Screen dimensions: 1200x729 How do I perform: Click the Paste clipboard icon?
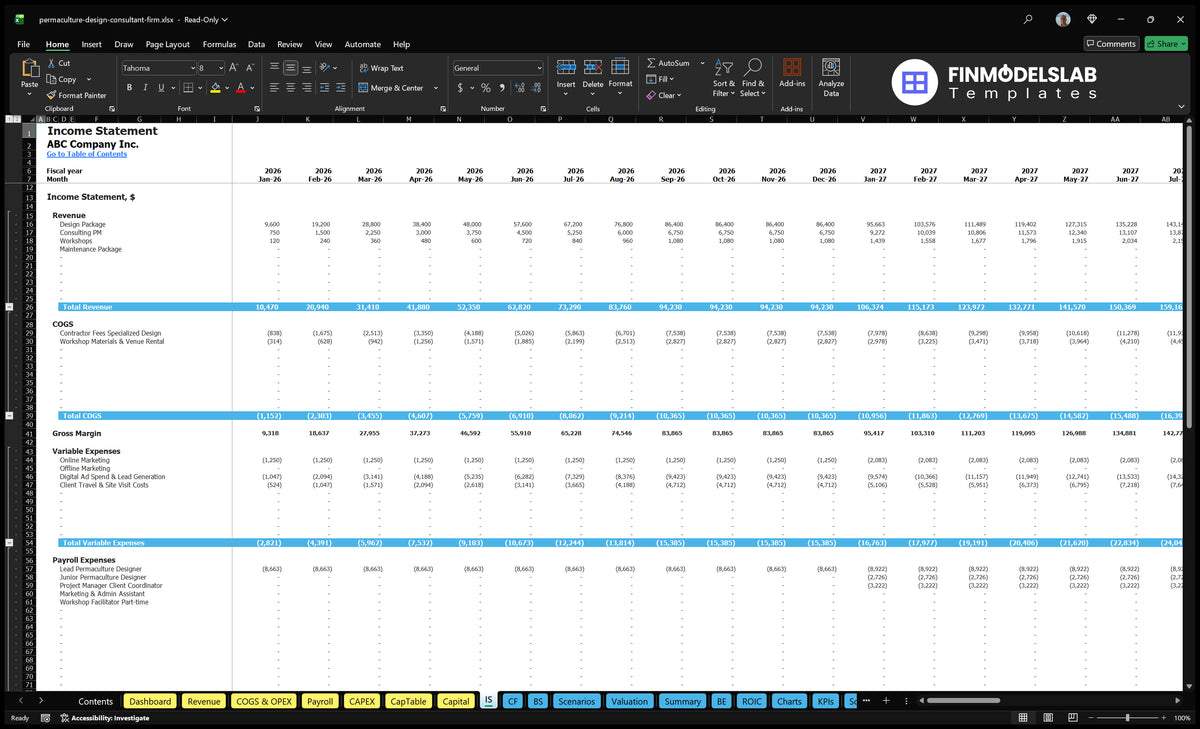coord(29,69)
